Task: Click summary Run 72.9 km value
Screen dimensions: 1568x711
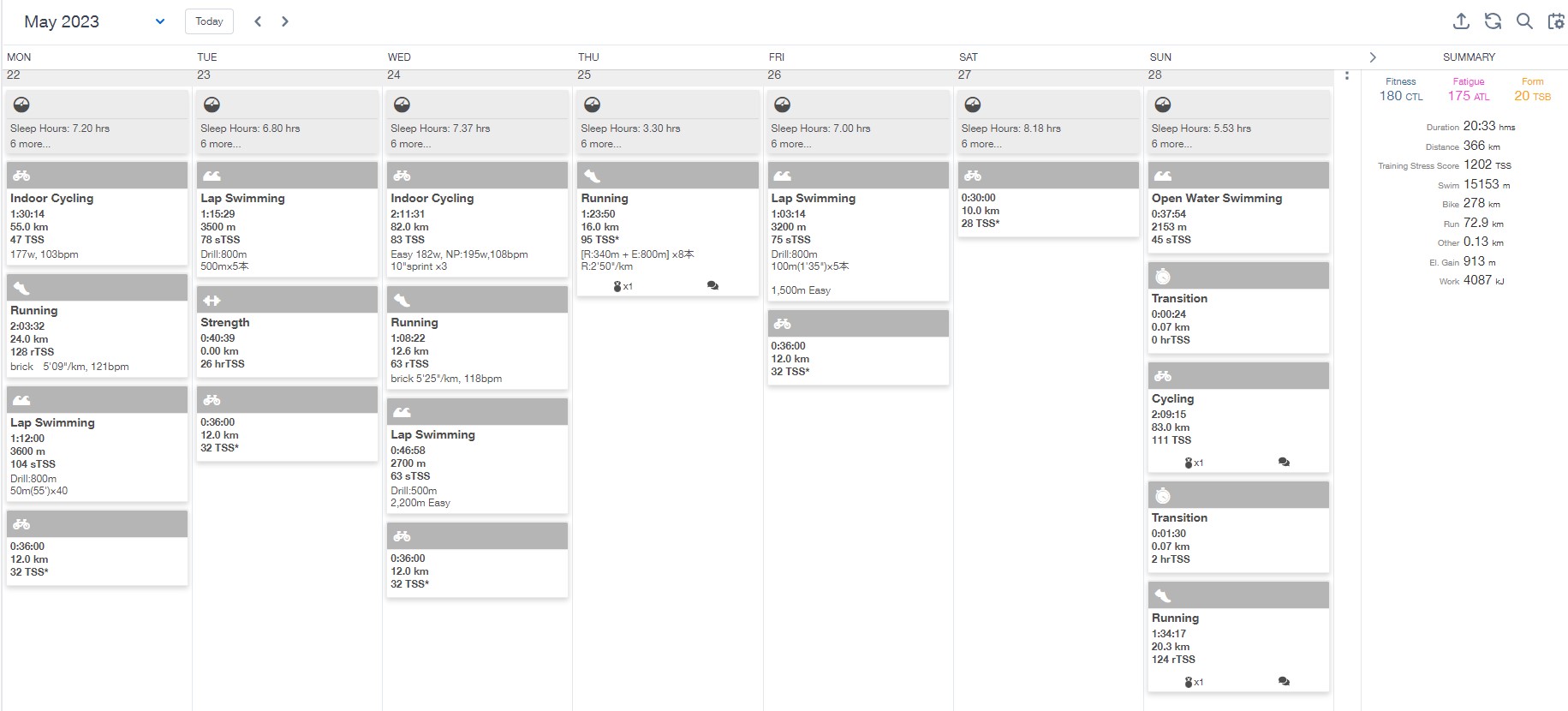Action: [x=1483, y=223]
